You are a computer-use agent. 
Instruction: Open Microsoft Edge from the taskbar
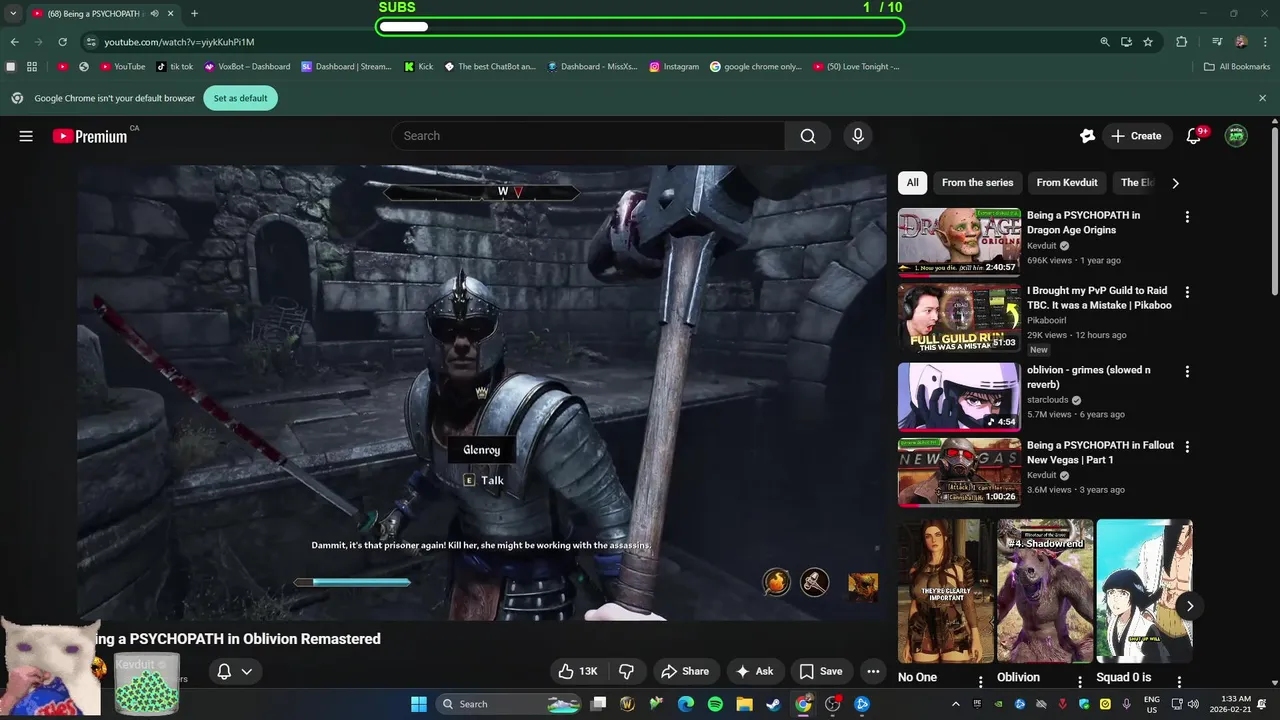[685, 704]
